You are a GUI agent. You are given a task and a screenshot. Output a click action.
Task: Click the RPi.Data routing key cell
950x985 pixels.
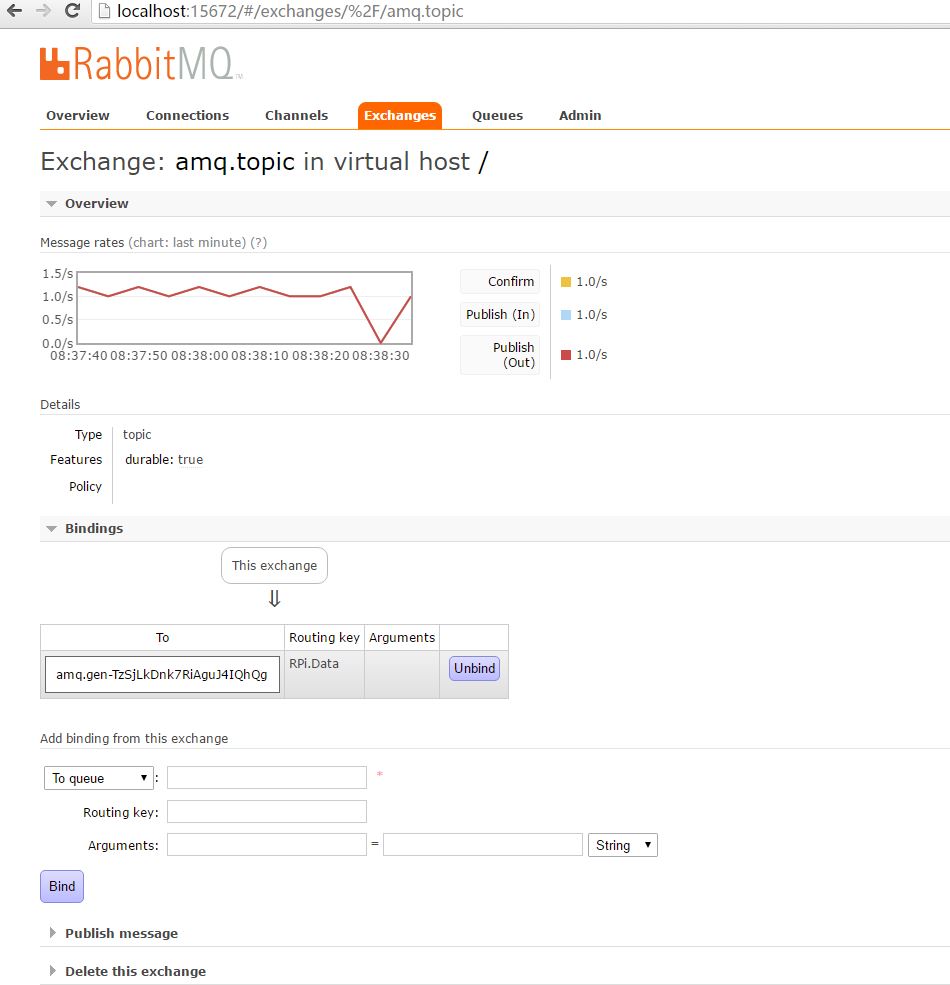coord(324,674)
